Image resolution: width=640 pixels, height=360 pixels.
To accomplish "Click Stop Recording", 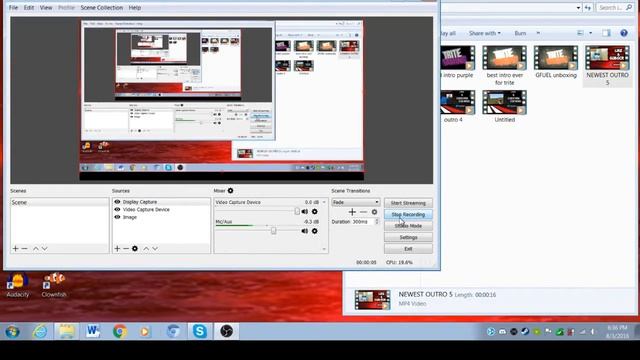I will (x=408, y=214).
